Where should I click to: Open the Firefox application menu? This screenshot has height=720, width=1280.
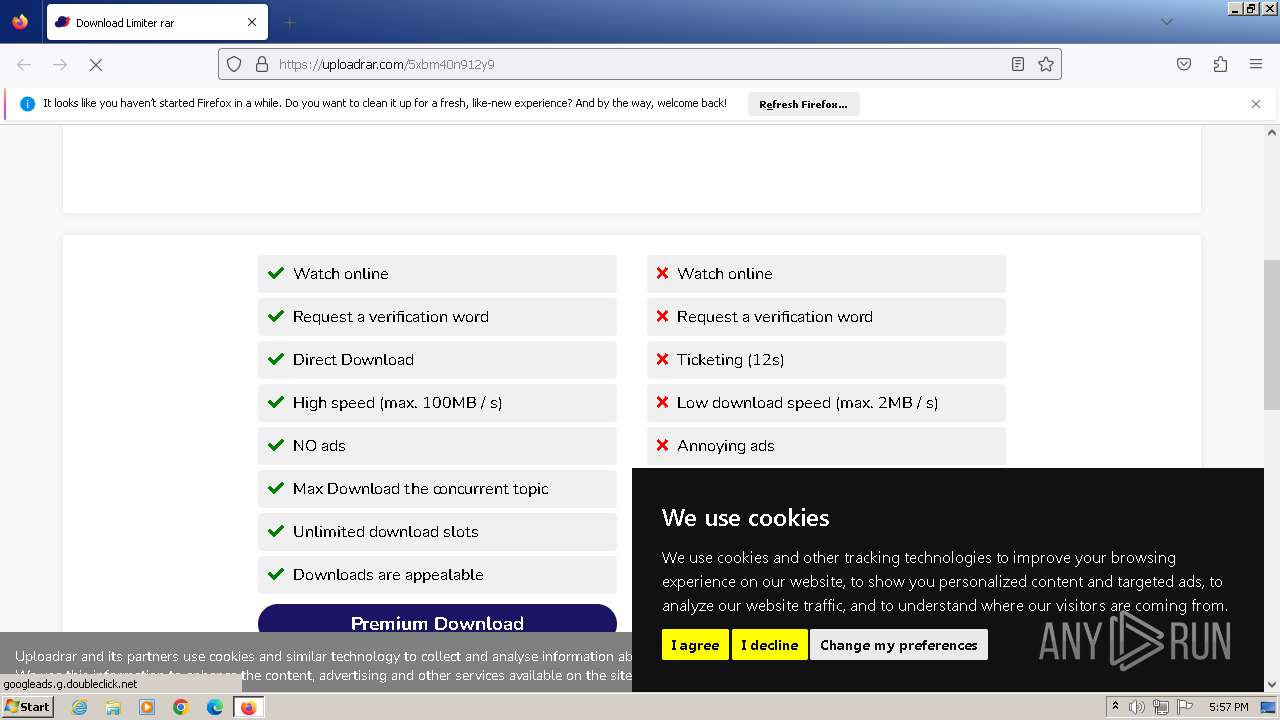click(x=1256, y=64)
